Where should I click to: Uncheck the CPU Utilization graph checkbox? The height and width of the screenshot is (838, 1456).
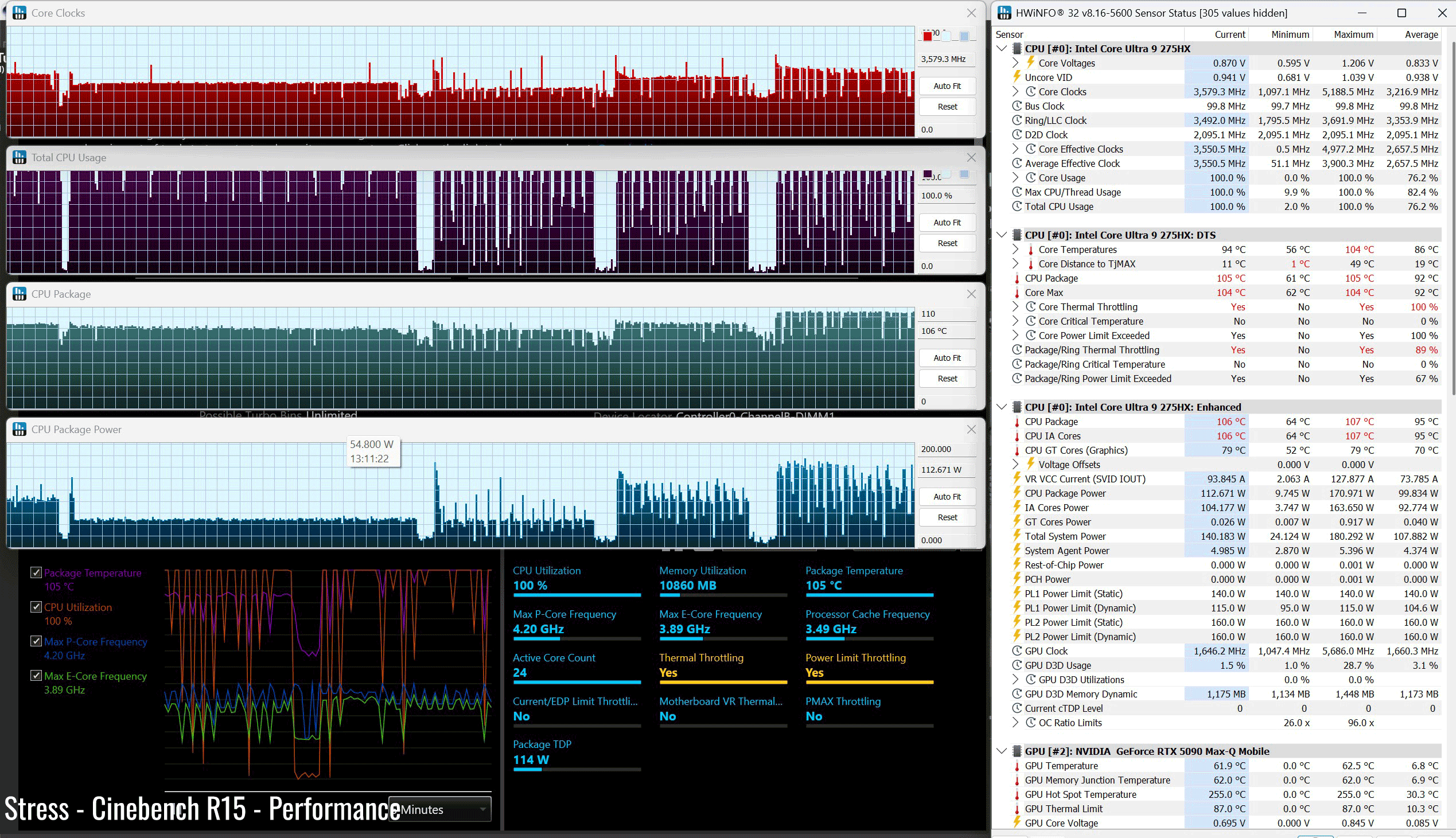coord(36,607)
